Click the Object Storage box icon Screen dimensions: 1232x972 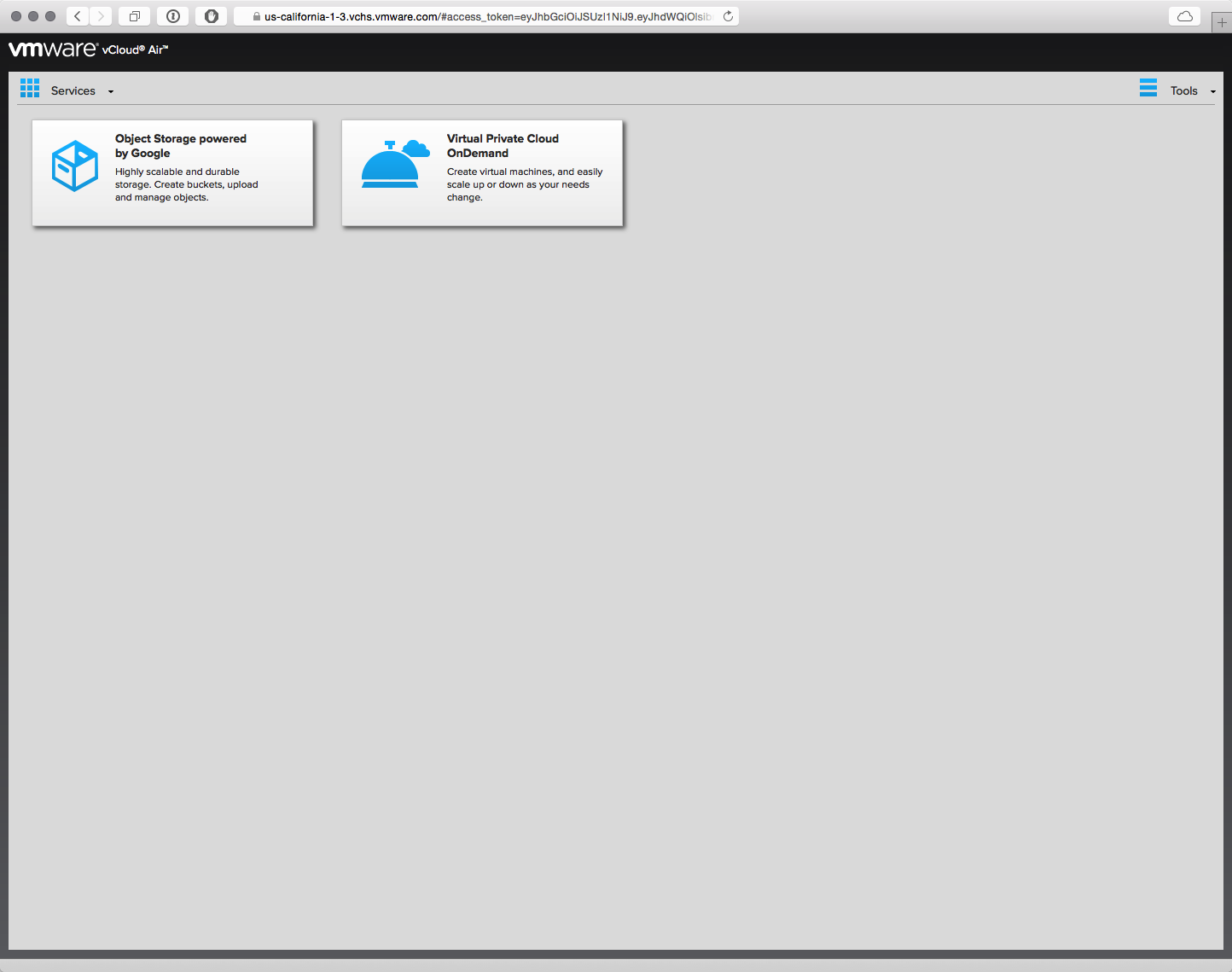click(75, 166)
